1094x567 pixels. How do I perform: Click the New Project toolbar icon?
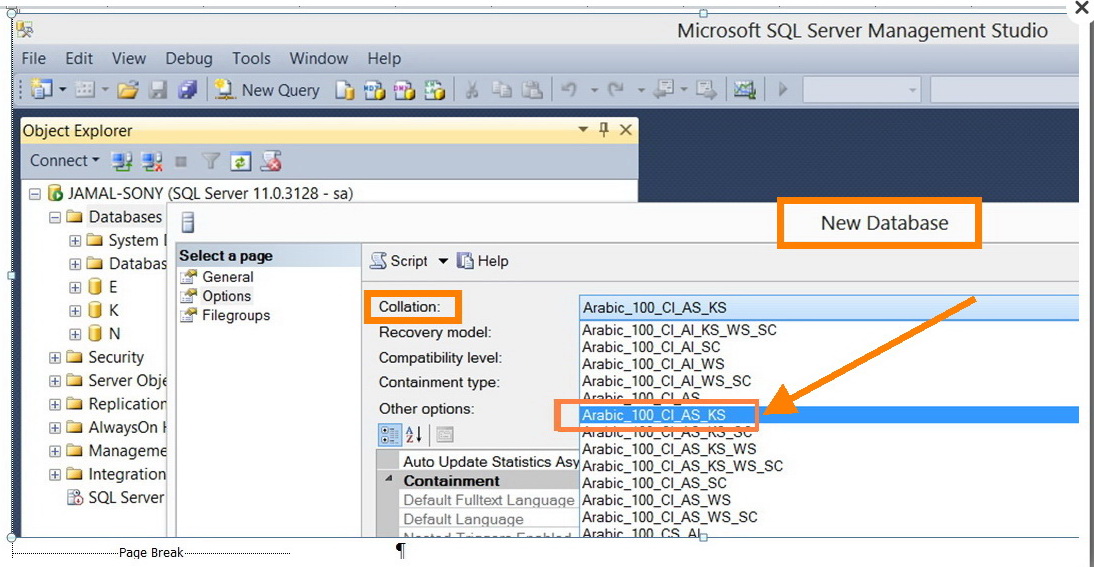(x=41, y=89)
